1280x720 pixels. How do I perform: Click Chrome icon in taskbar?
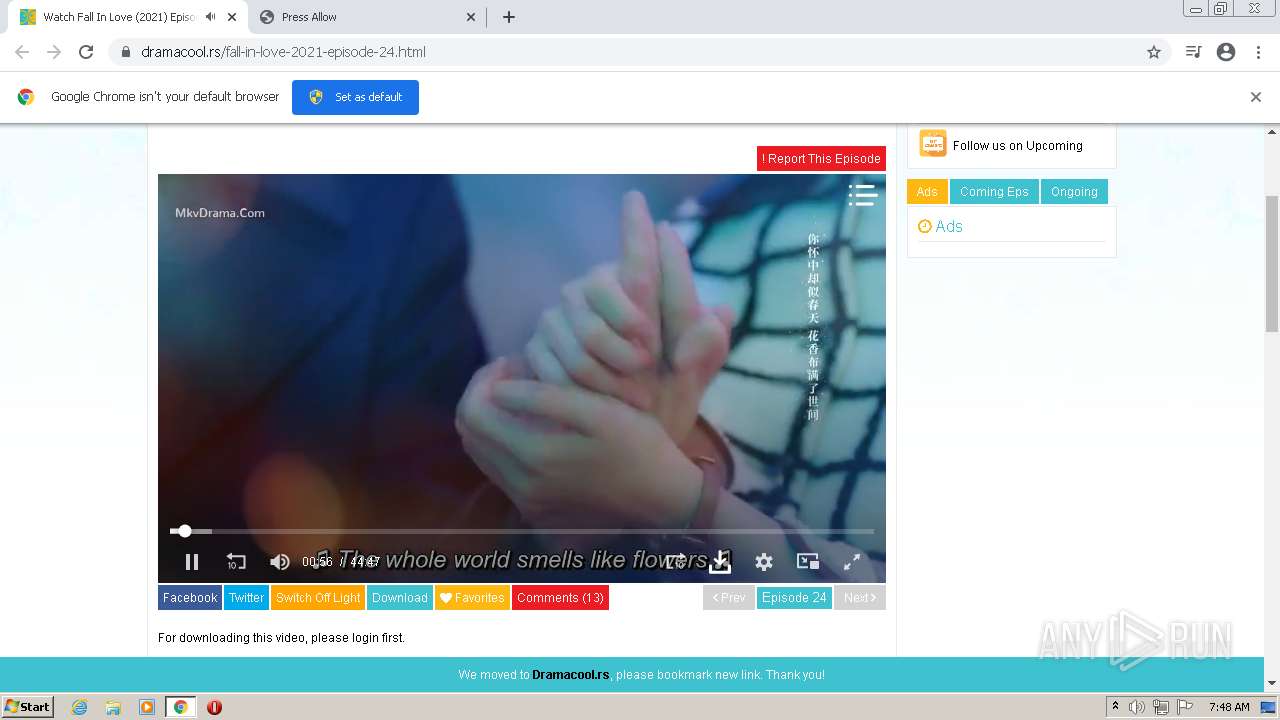pyautogui.click(x=181, y=707)
